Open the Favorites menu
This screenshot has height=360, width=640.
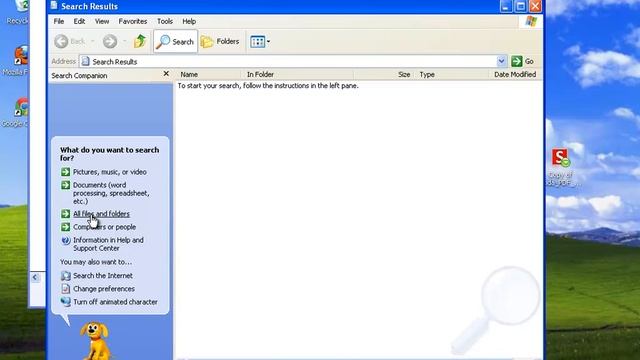[133, 21]
